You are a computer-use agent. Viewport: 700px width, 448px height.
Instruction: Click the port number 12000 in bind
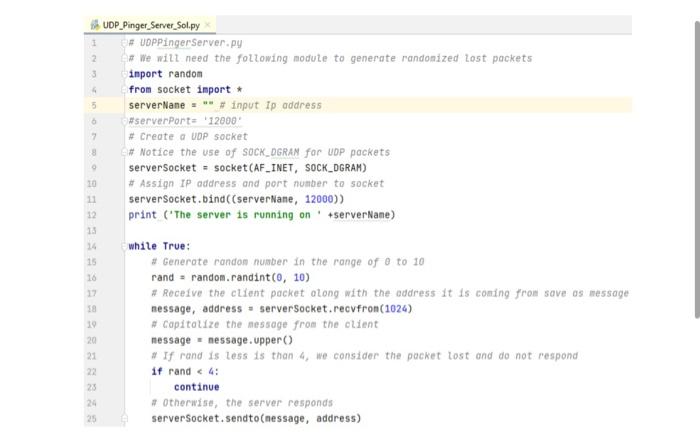click(x=319, y=199)
